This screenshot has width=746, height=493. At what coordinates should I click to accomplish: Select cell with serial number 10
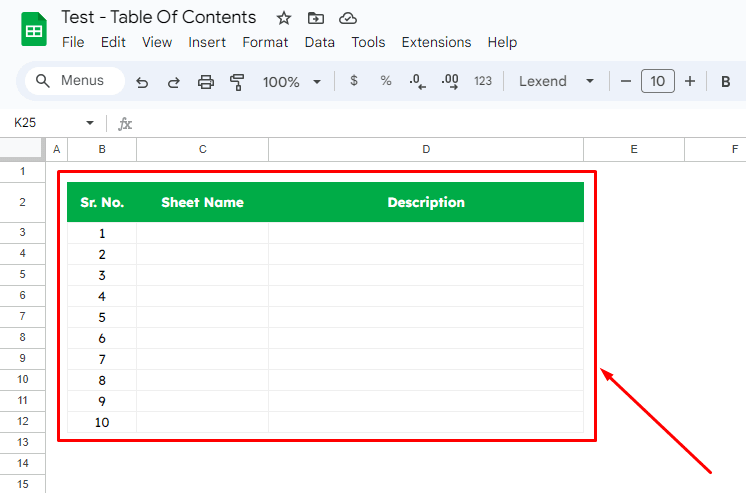tap(102, 422)
